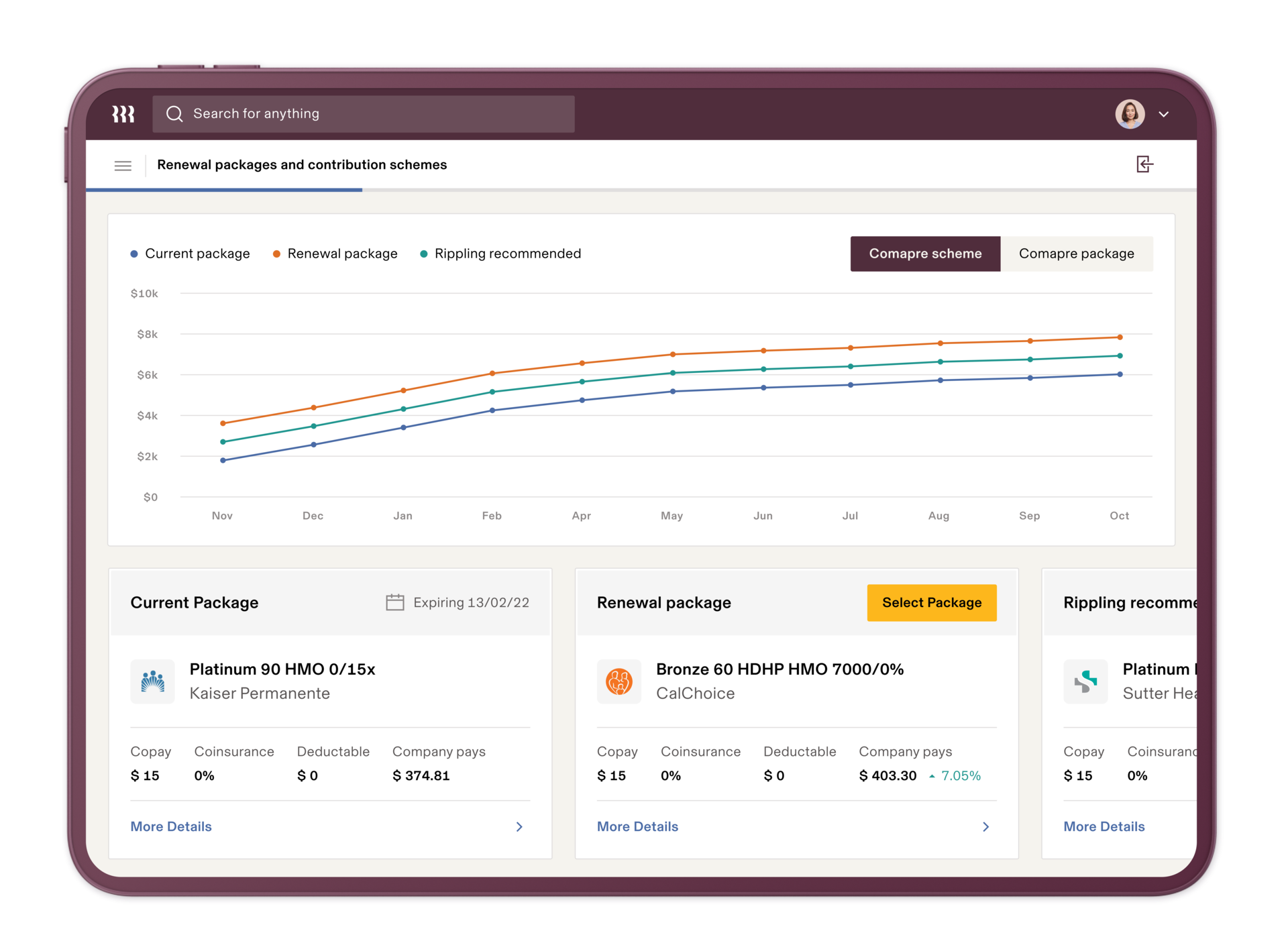Screen dimensions: 1288x943
Task: Switch to Comapre package tab
Action: (1076, 254)
